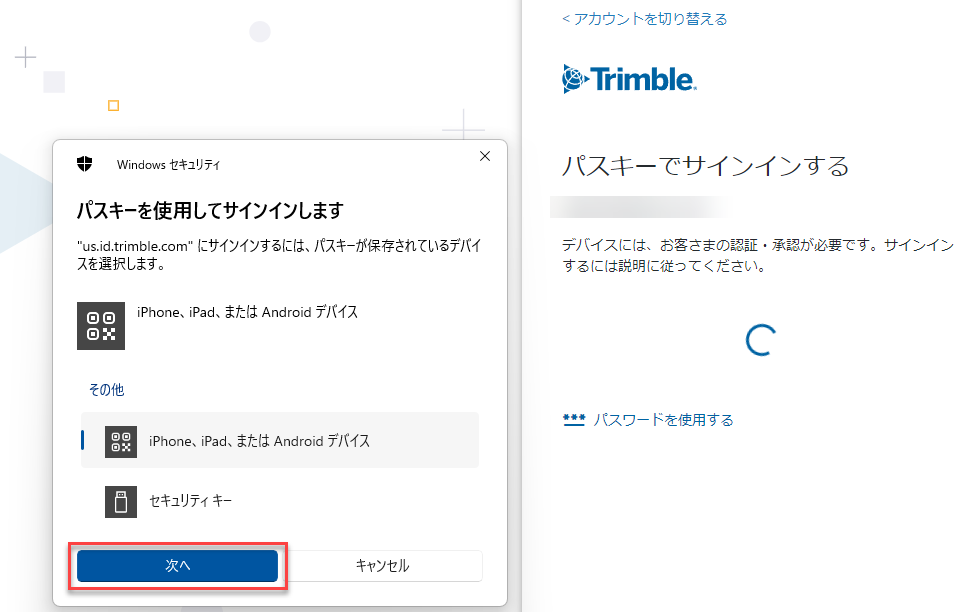
Task: Click キャンセル button
Action: coord(382,565)
